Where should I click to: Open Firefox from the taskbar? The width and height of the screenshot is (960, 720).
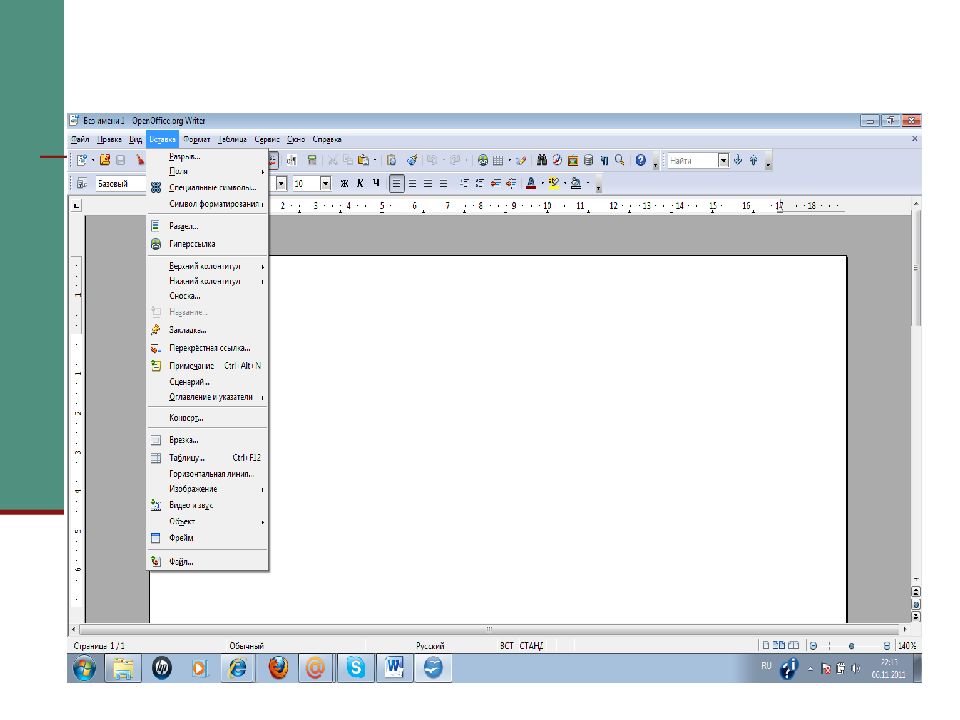pyautogui.click(x=279, y=667)
